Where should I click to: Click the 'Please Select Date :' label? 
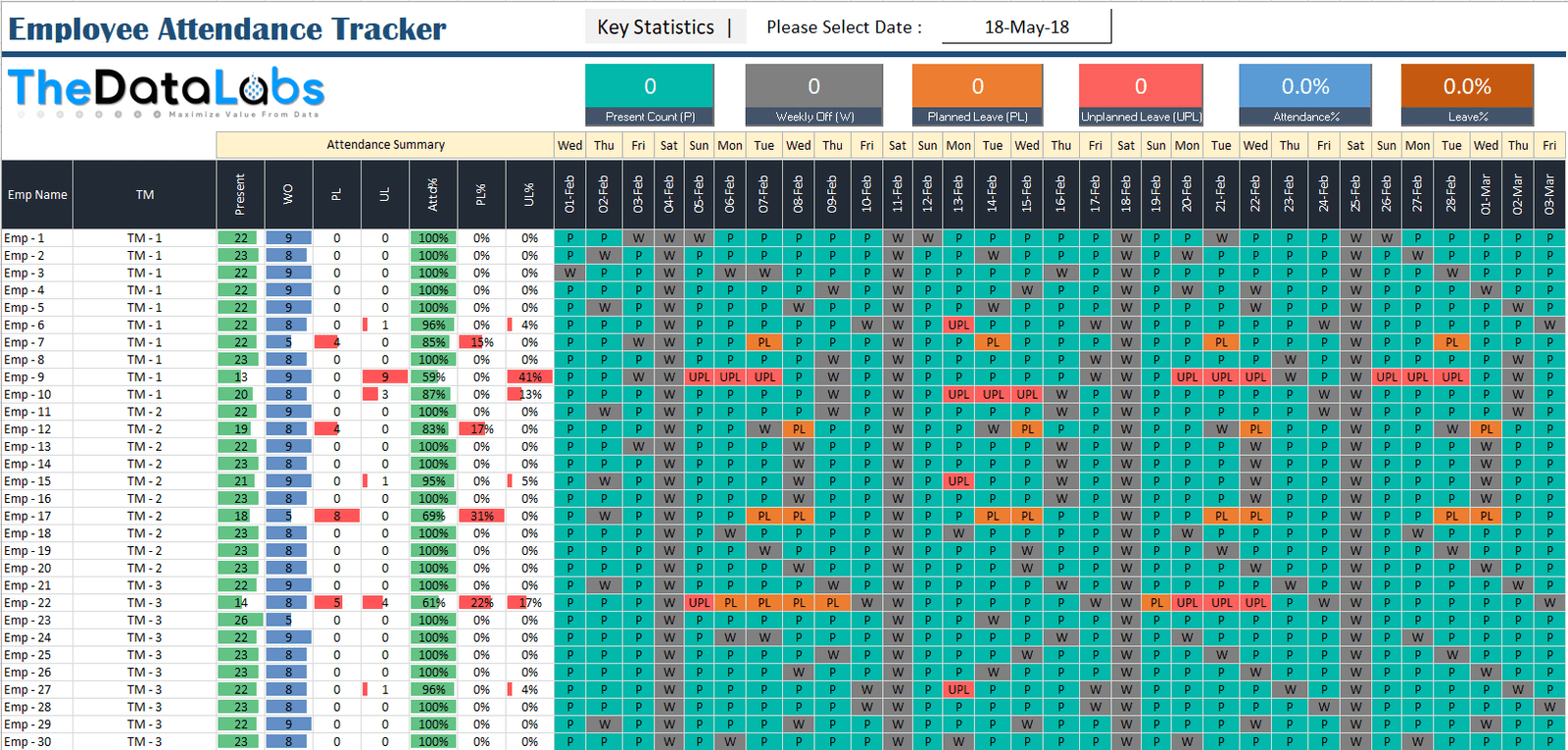tap(844, 27)
